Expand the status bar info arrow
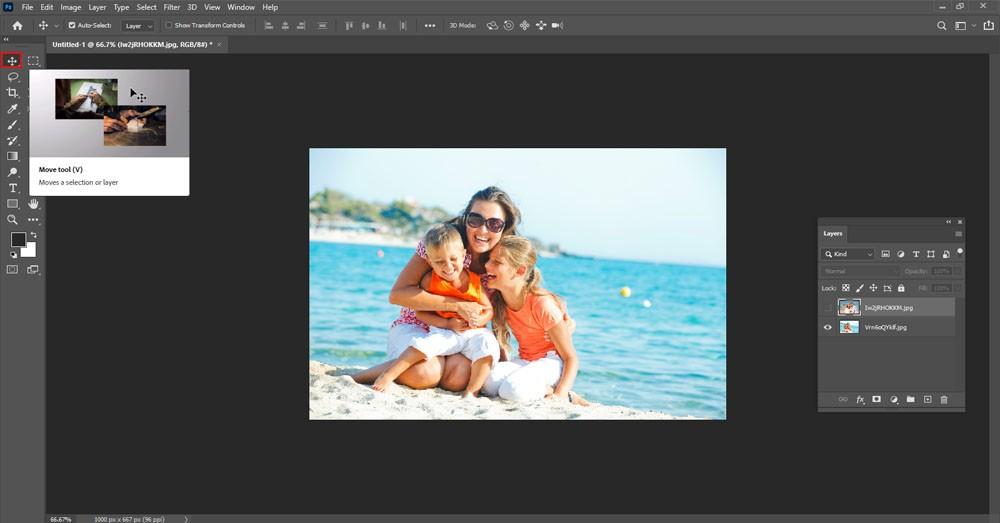The width and height of the screenshot is (1000, 523). tap(186, 519)
